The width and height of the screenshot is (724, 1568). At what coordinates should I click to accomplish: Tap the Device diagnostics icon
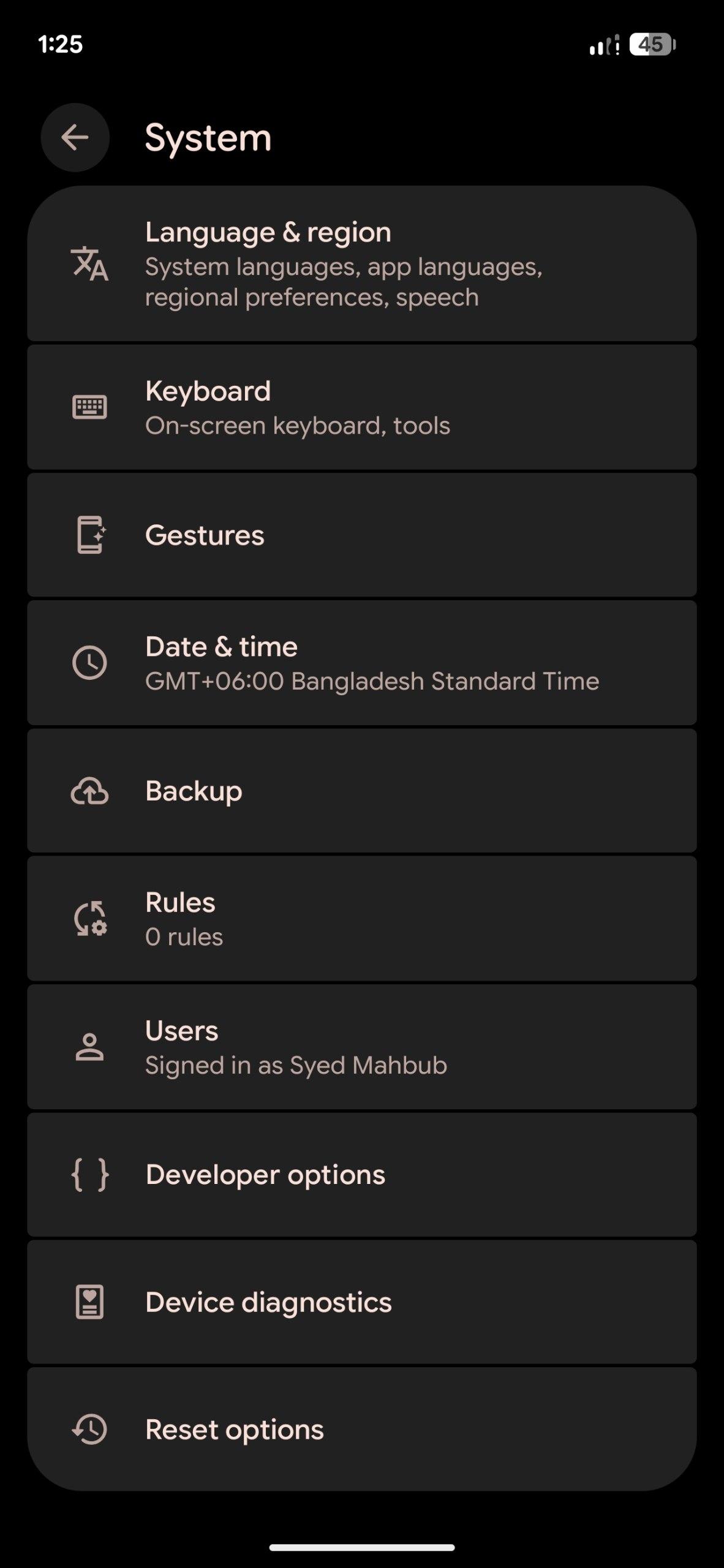point(89,1302)
